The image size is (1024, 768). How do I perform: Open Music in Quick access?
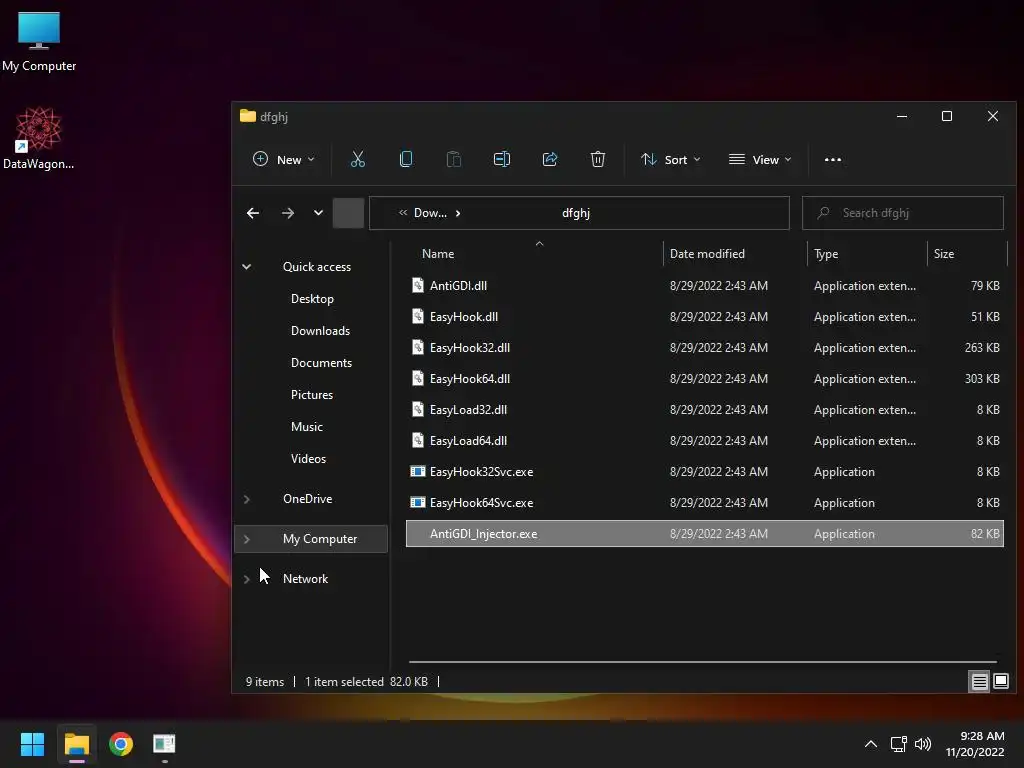coord(306,426)
